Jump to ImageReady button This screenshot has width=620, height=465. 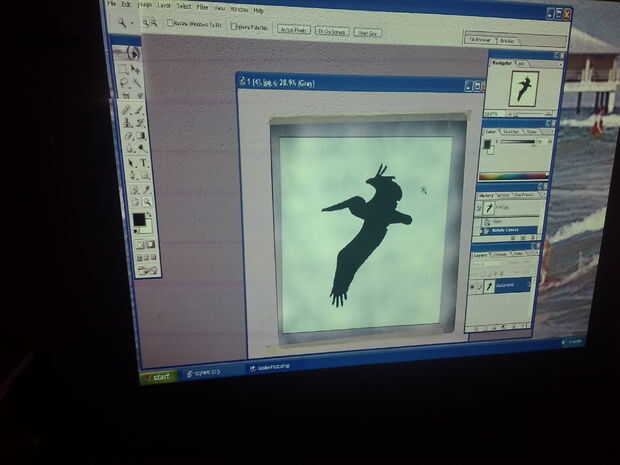(x=148, y=270)
